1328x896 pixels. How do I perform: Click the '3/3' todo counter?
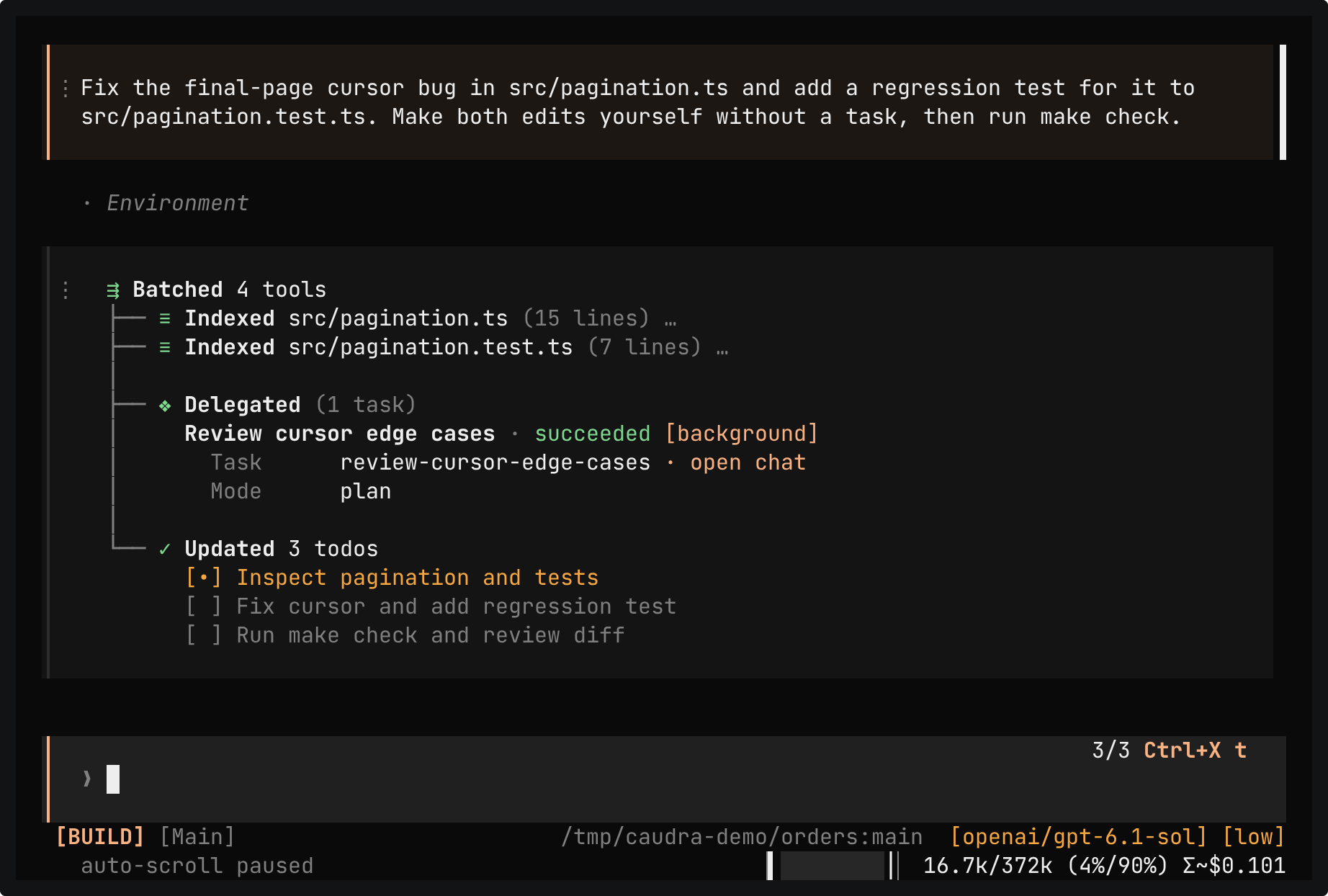point(1111,751)
